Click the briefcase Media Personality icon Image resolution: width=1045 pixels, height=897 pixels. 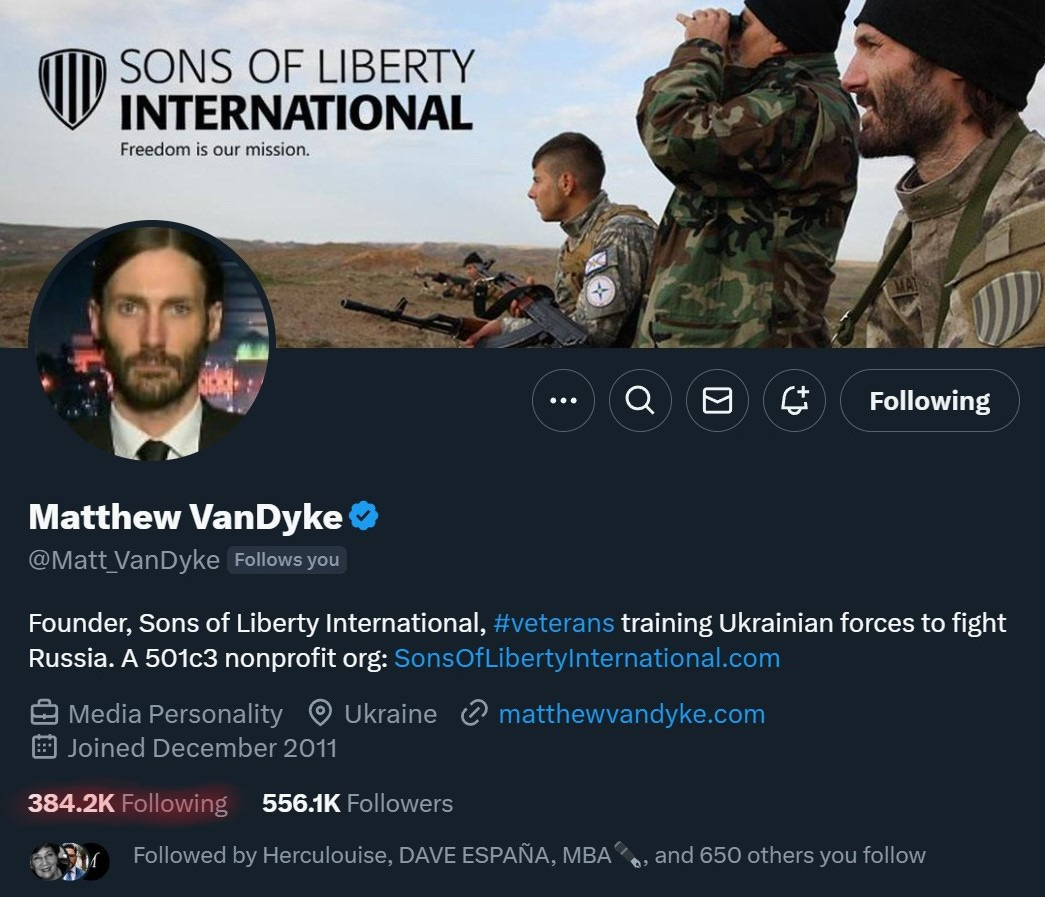(x=45, y=713)
